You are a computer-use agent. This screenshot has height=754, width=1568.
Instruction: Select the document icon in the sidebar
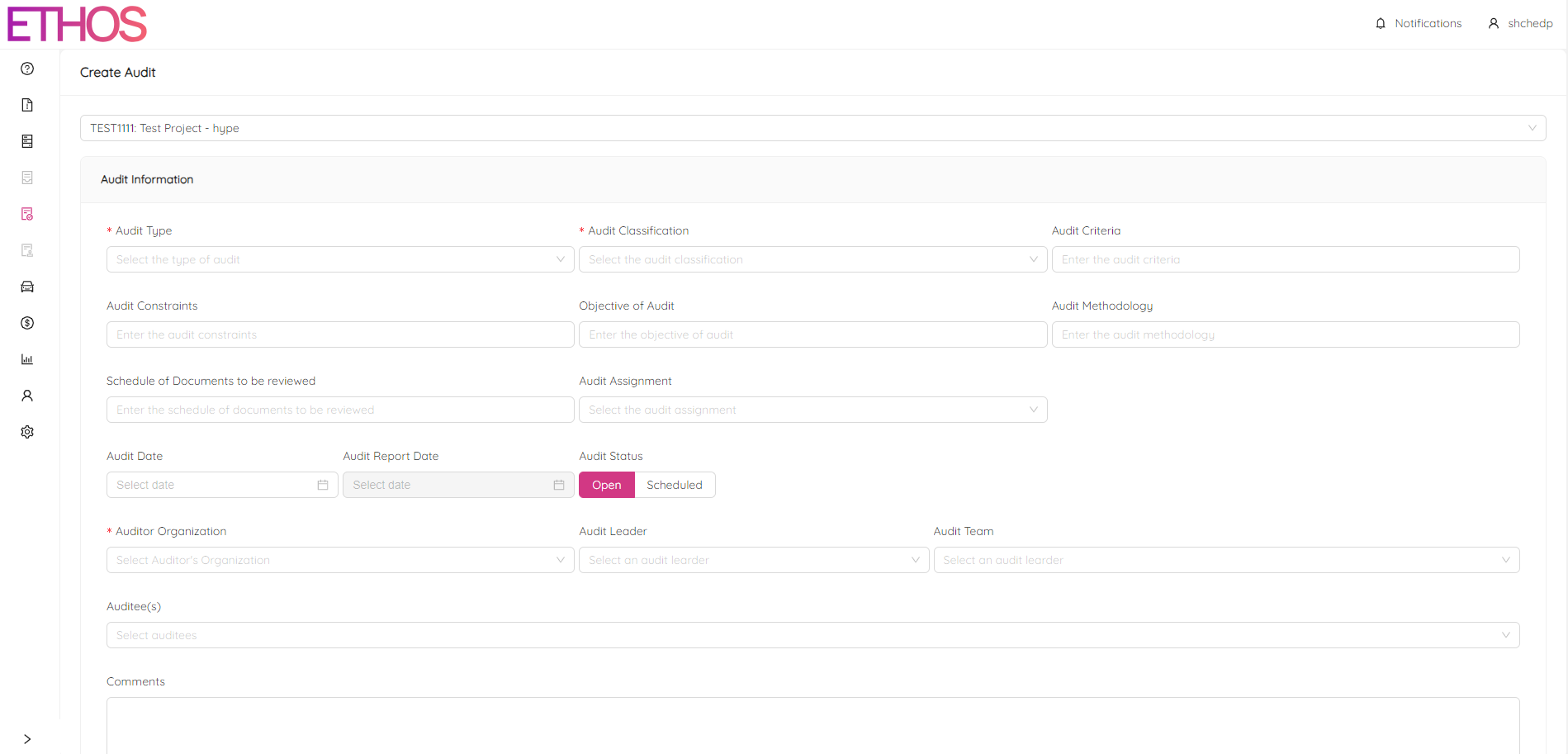[x=26, y=105]
